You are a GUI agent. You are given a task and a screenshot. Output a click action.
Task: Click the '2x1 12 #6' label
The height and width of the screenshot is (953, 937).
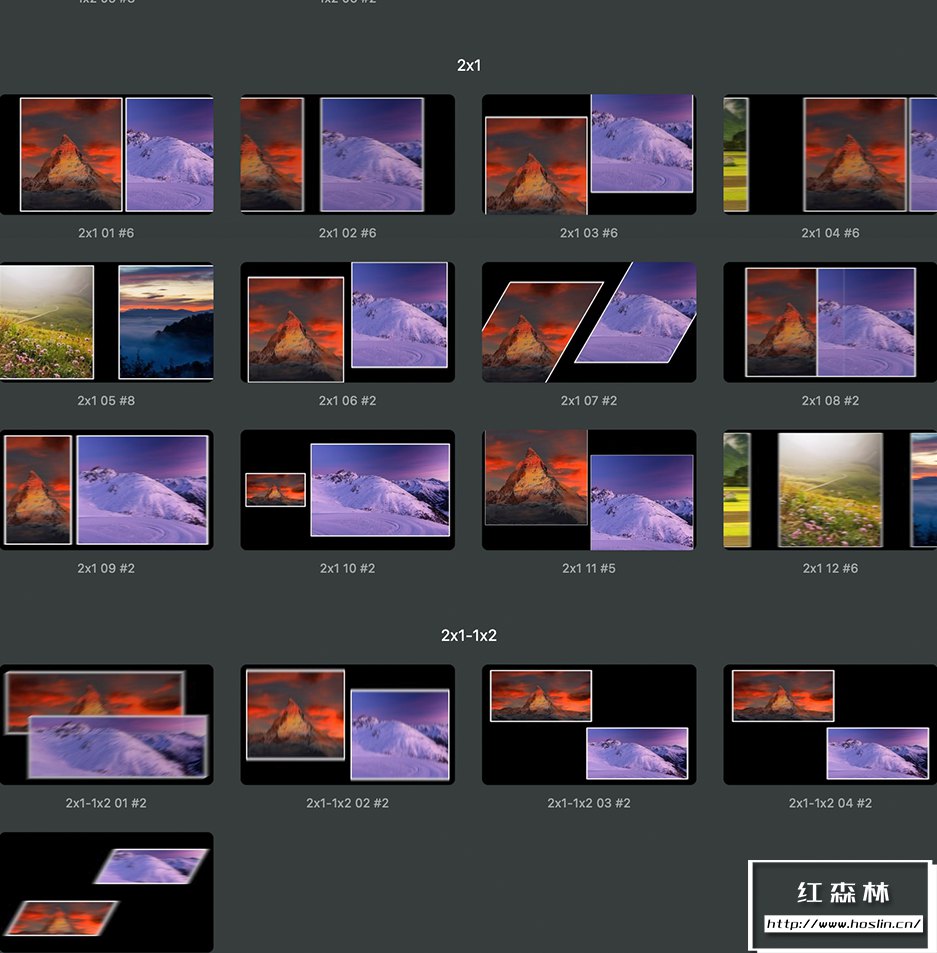pyautogui.click(x=830, y=568)
